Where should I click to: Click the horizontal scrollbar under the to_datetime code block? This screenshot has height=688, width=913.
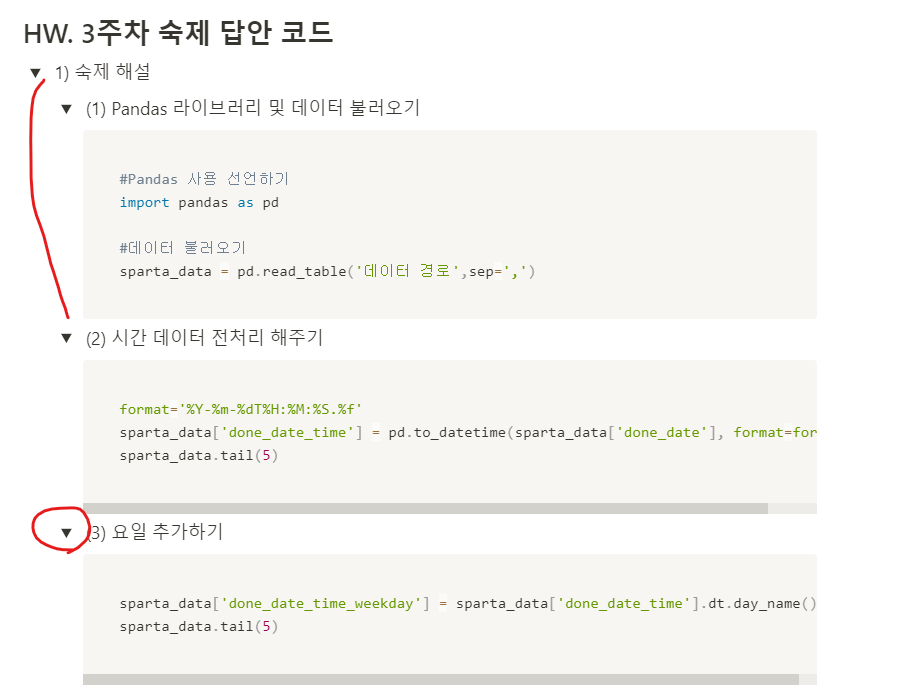(425, 508)
